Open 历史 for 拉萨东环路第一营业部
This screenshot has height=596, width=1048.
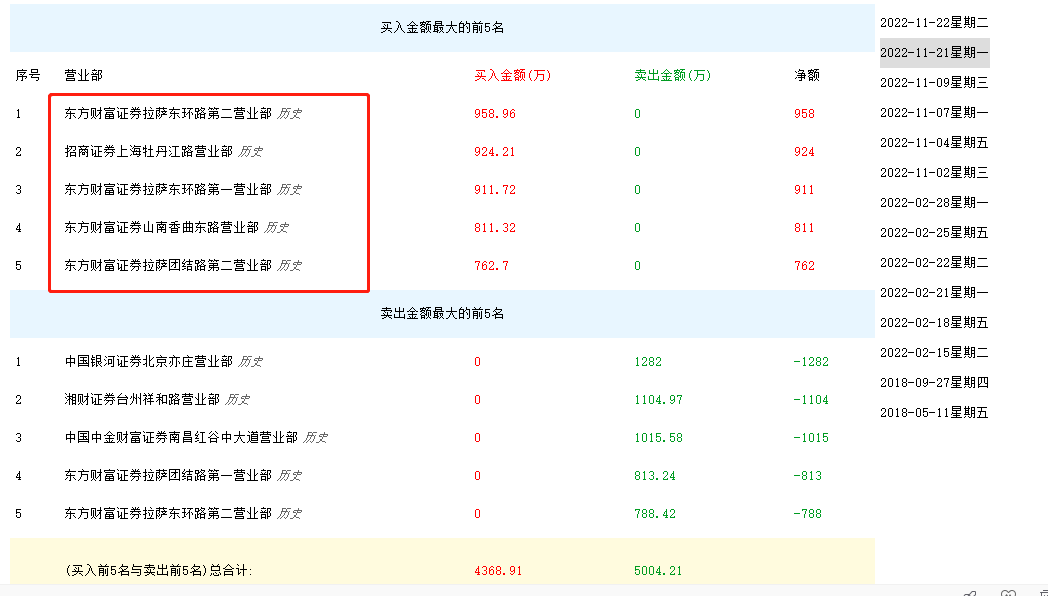tap(289, 190)
